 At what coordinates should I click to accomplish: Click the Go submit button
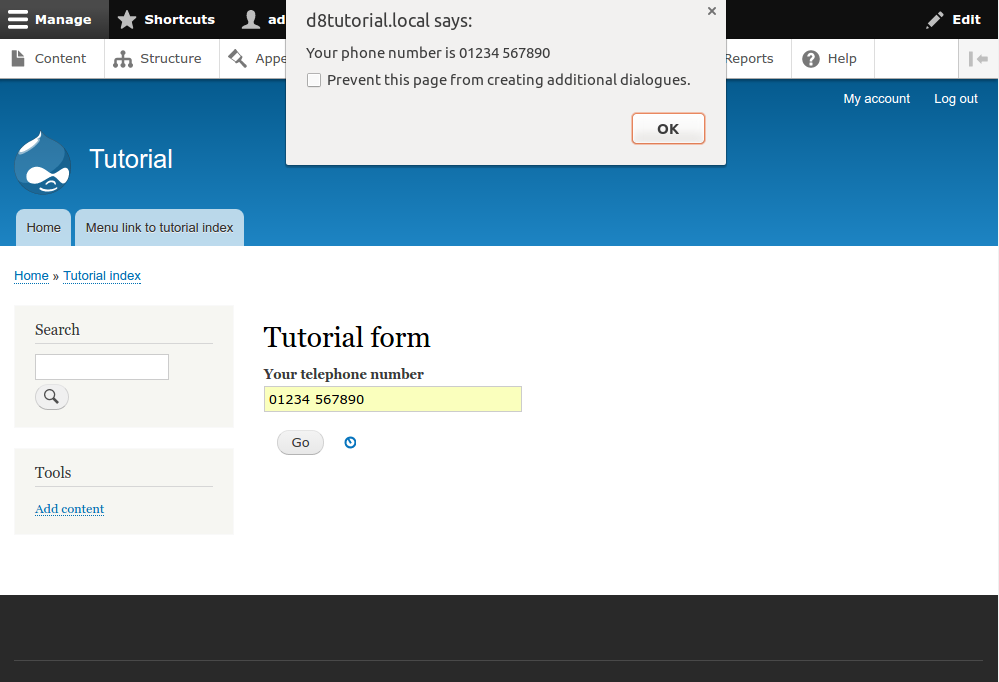300,442
